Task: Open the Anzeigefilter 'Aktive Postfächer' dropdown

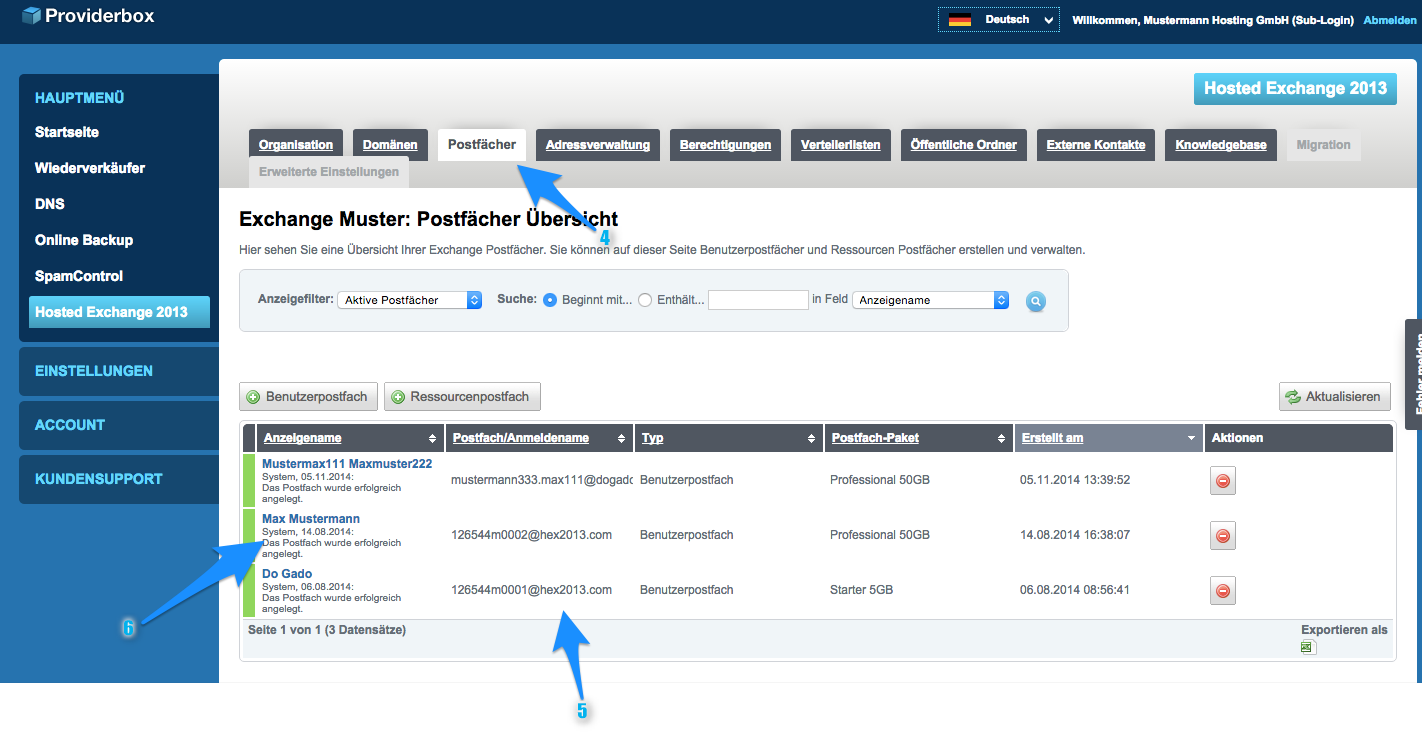Action: click(409, 300)
